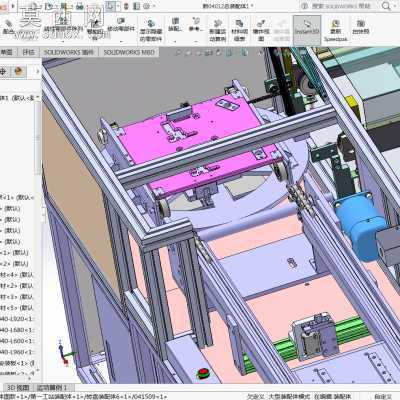This screenshot has width=400, height=400.
Task: Click into SOLIDWORKS help search box
Action: [x=341, y=6]
